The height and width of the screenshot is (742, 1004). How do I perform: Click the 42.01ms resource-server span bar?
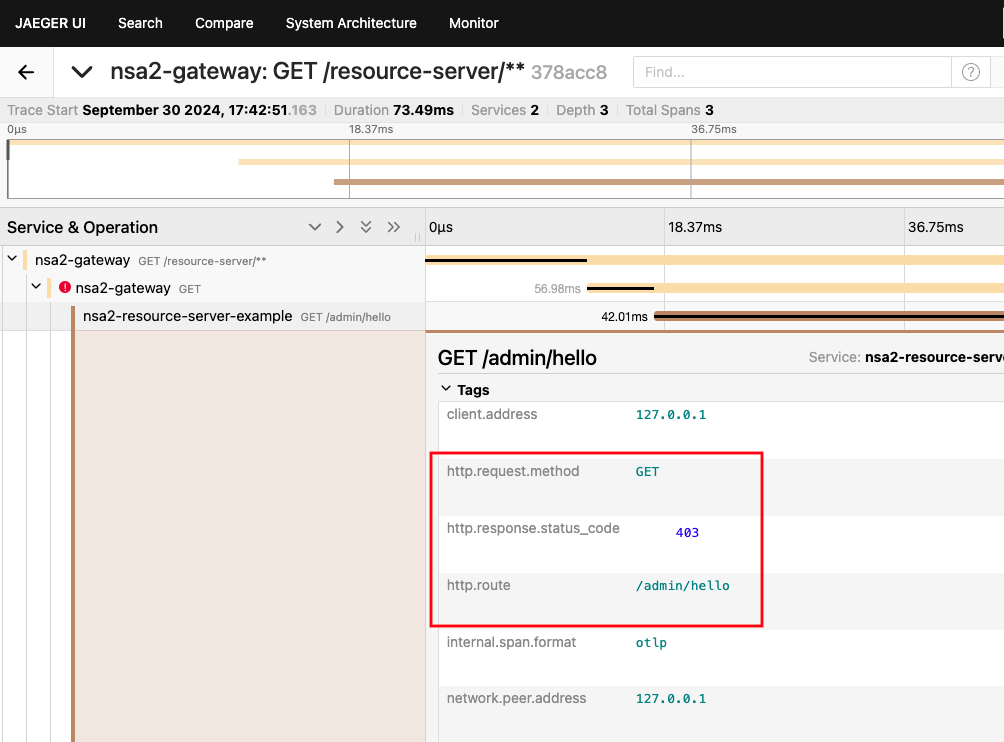(829, 316)
